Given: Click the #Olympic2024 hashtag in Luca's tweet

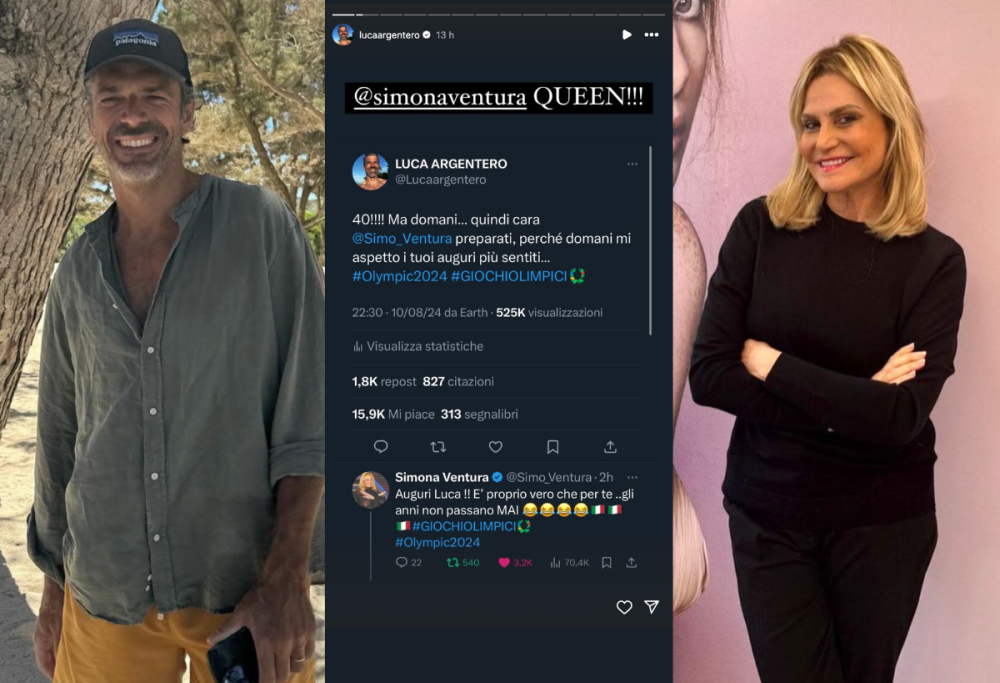Looking at the screenshot, I should click(399, 276).
